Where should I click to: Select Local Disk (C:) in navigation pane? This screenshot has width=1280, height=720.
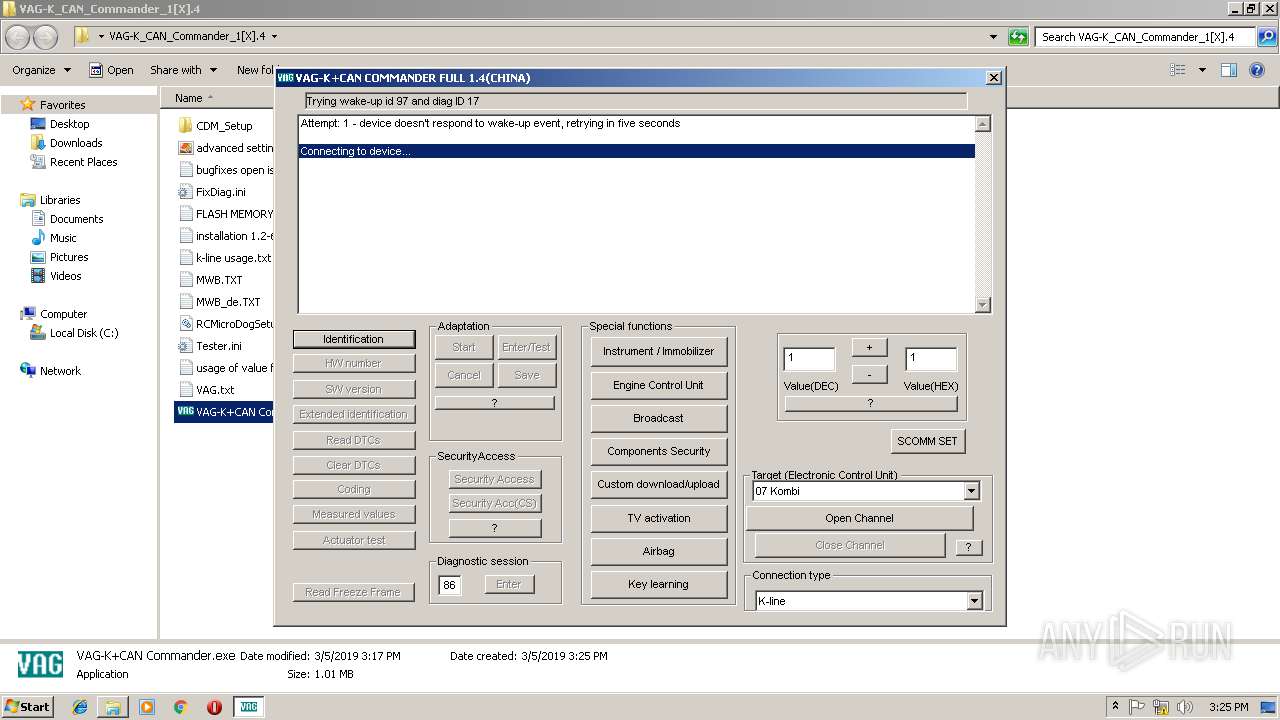[x=84, y=333]
